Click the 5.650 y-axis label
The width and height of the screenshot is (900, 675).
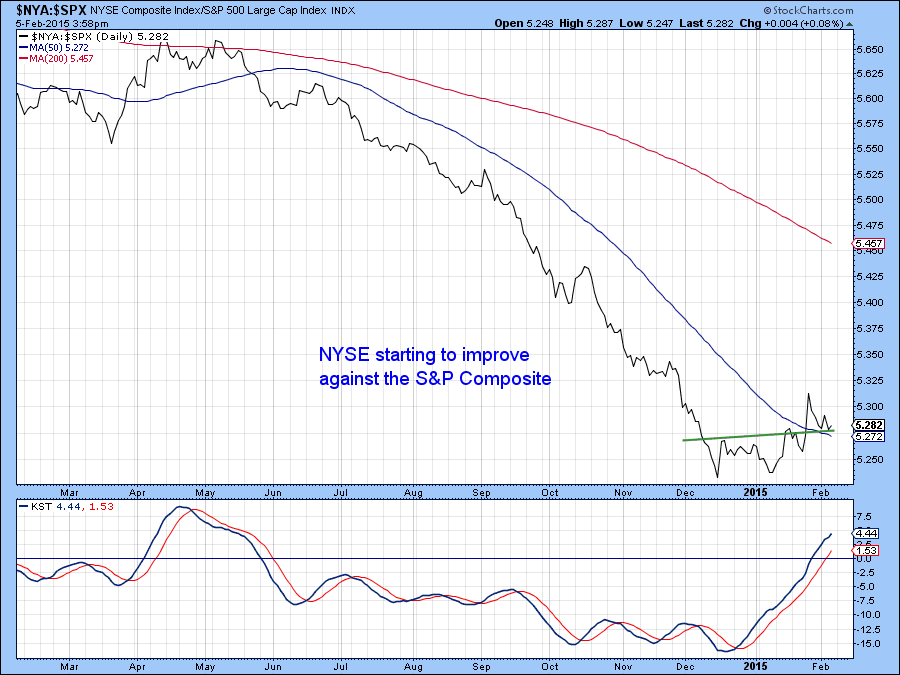(x=870, y=49)
